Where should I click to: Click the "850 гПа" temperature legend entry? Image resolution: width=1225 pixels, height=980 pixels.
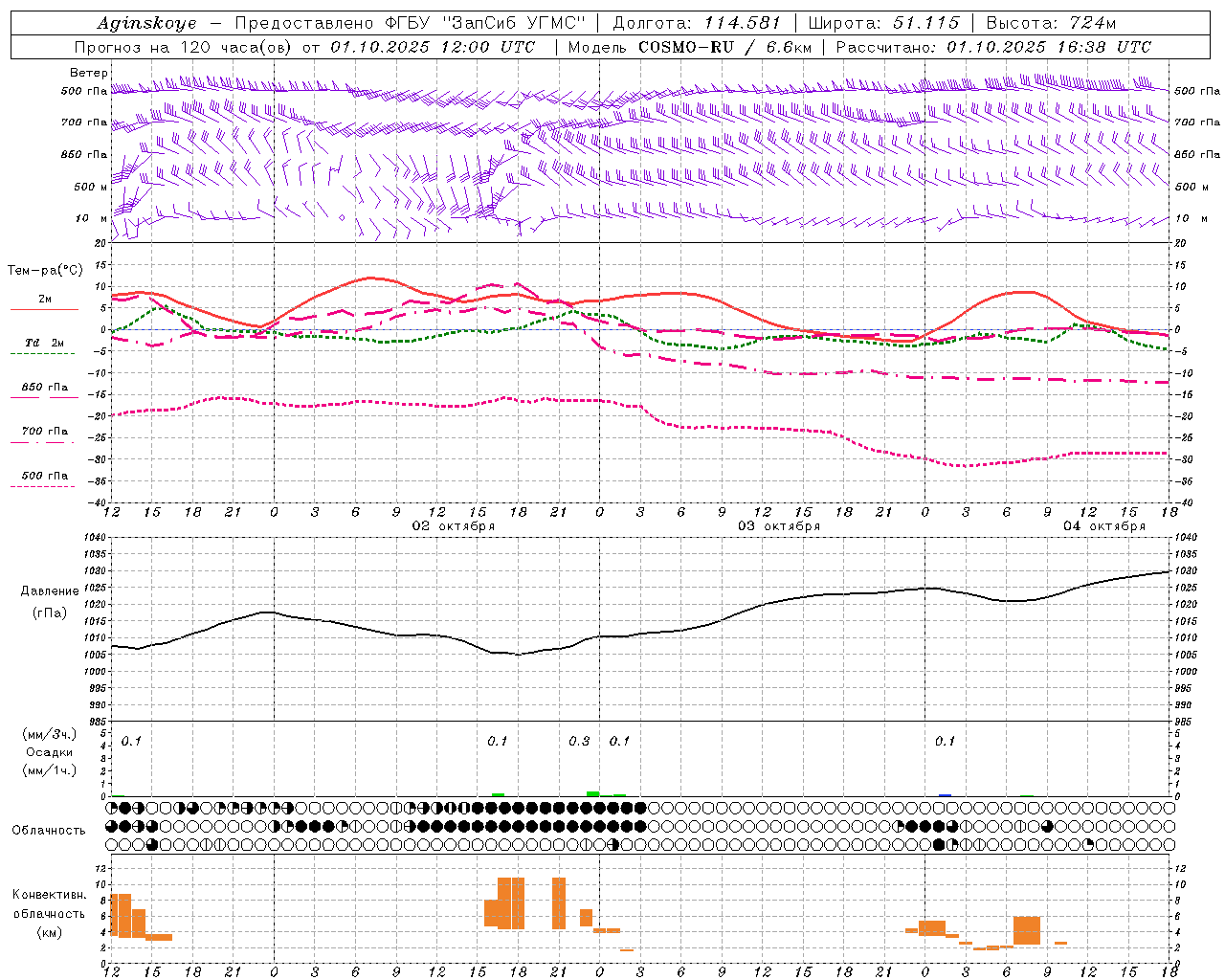[x=44, y=388]
